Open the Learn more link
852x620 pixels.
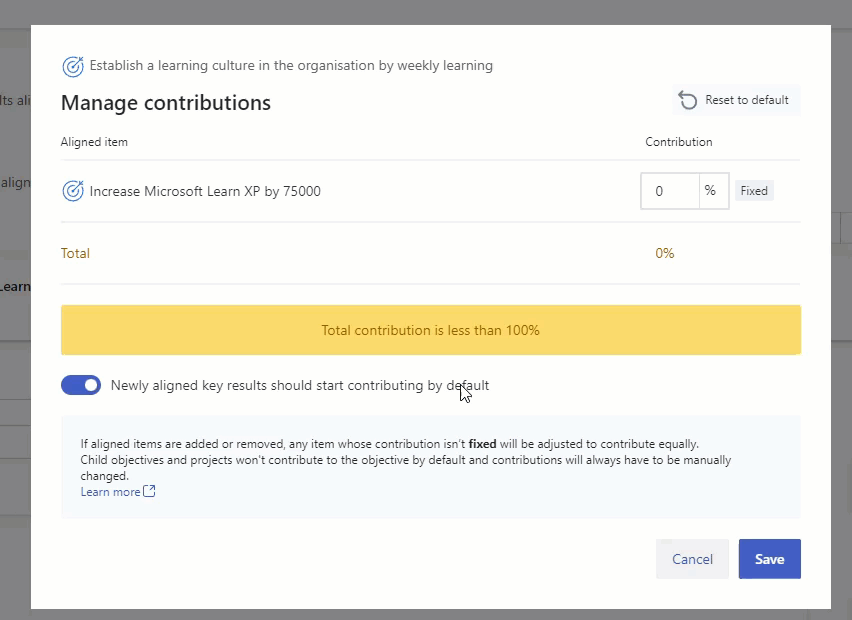(110, 492)
